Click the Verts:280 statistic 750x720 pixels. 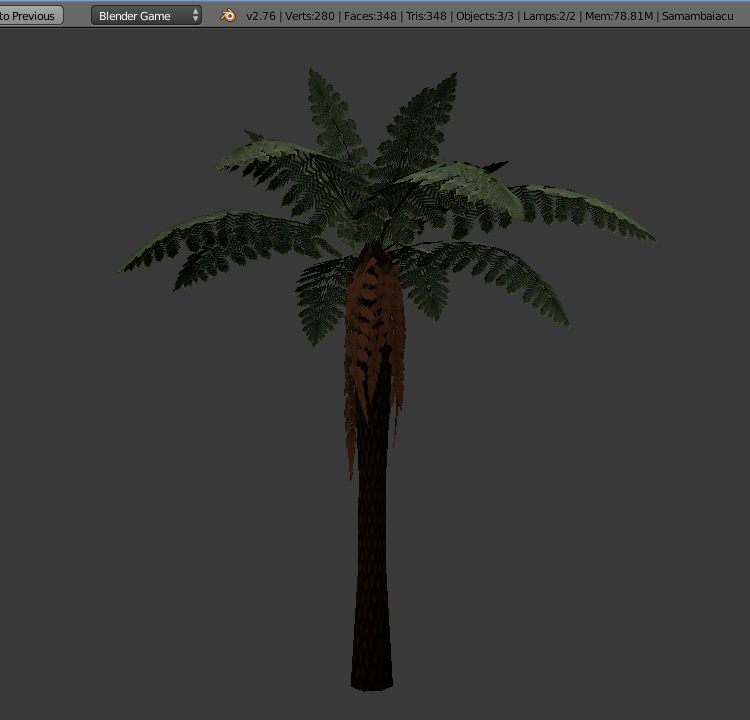pyautogui.click(x=309, y=16)
